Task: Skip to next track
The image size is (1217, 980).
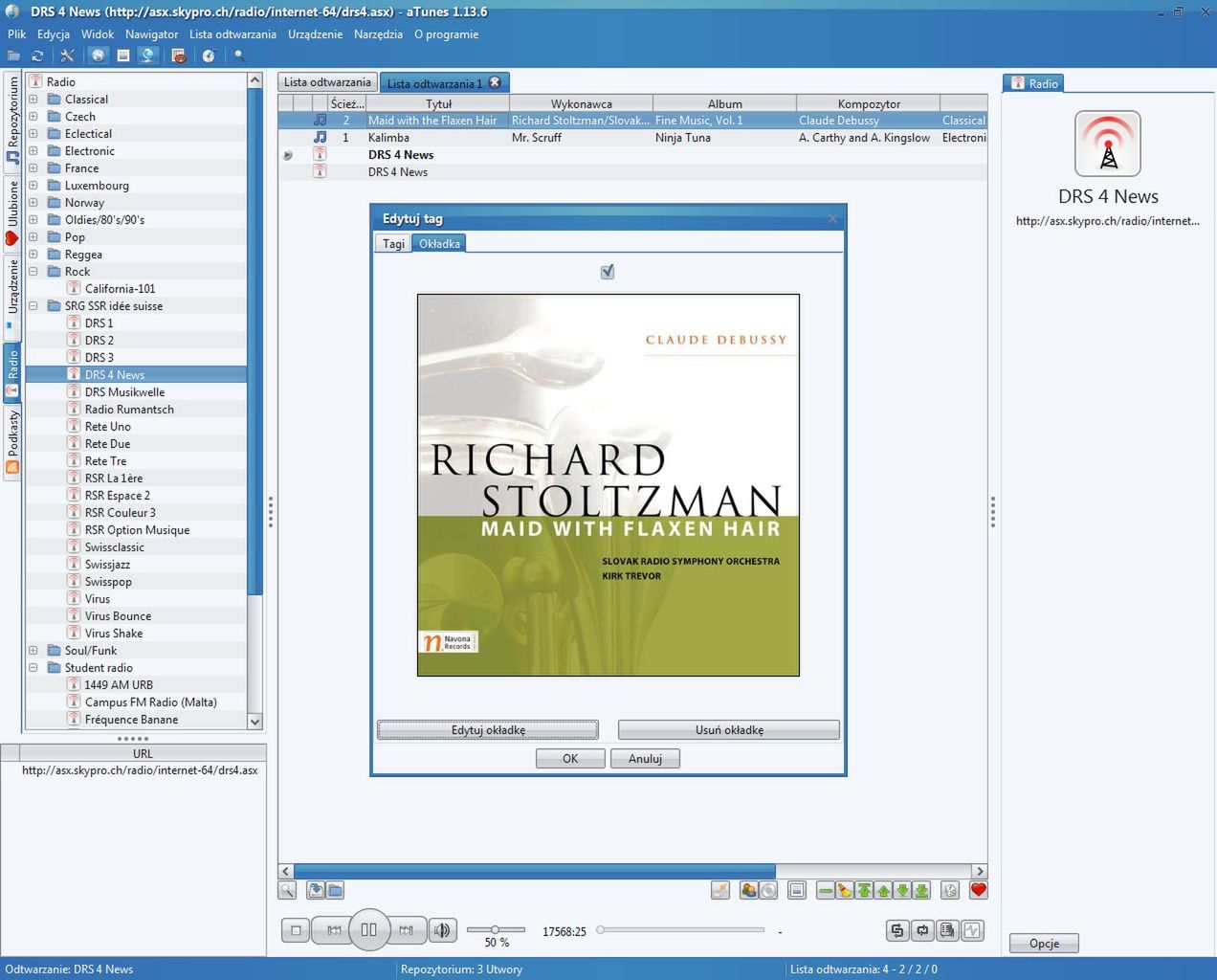Action: pyautogui.click(x=406, y=930)
